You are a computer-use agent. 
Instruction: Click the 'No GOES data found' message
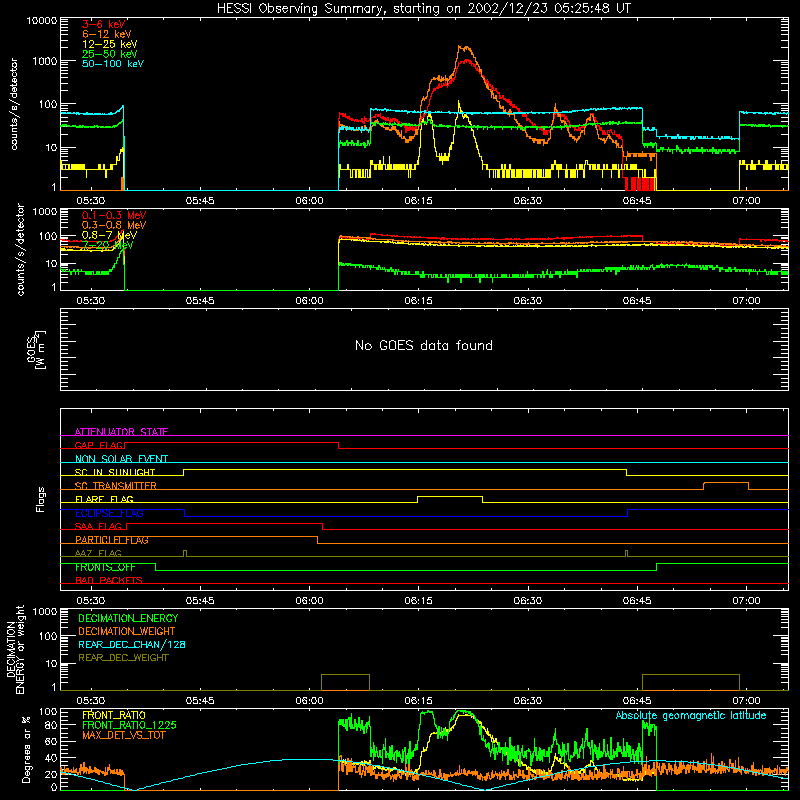coord(424,345)
